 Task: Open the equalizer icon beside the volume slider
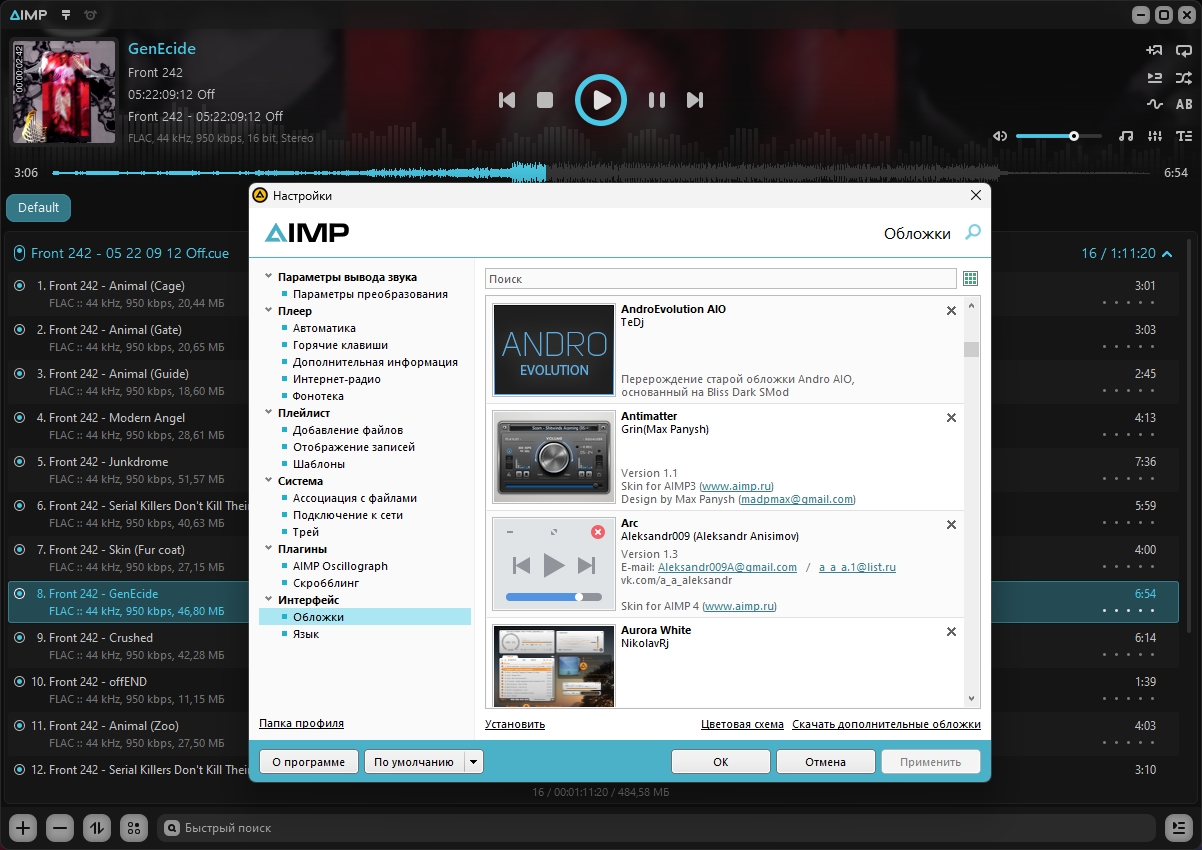pos(1155,136)
